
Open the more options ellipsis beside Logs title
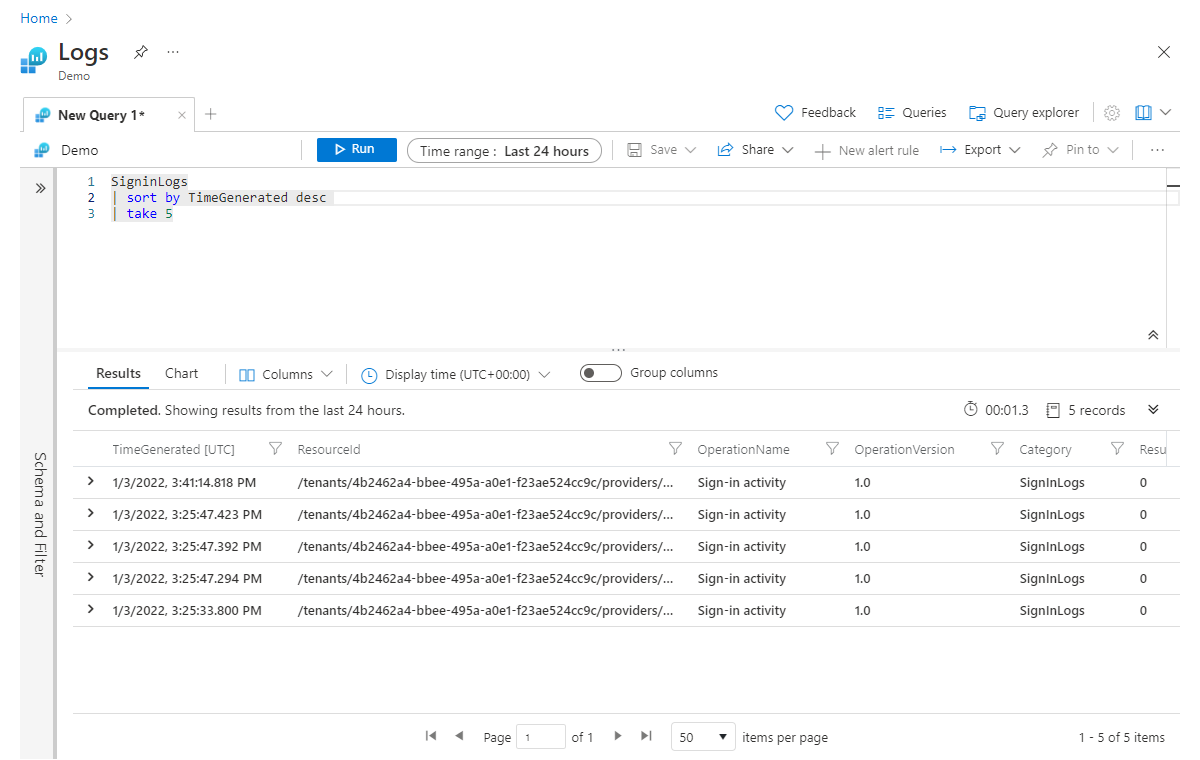(173, 52)
